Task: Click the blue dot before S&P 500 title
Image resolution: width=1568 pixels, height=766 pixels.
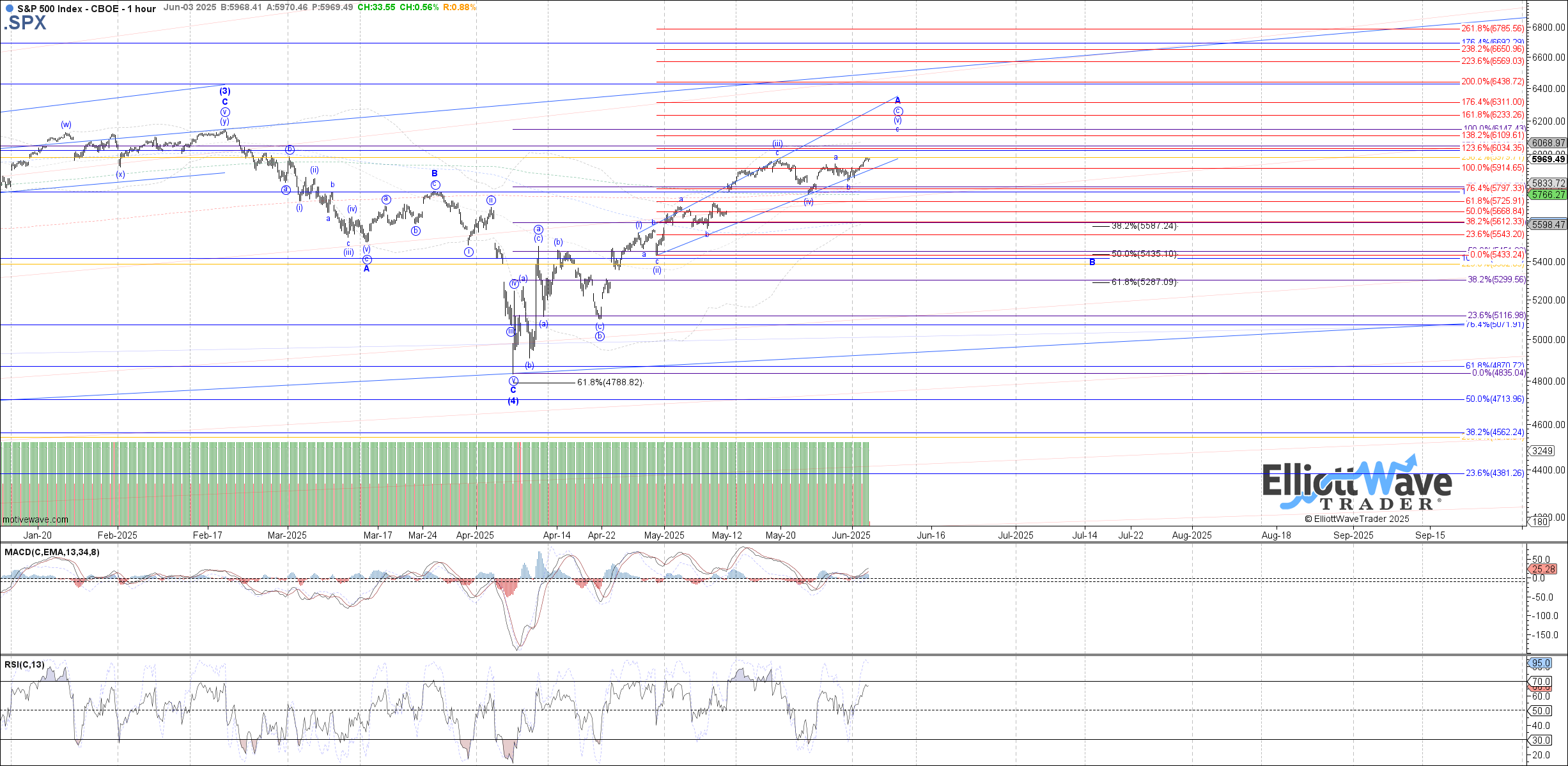Action: (x=9, y=9)
